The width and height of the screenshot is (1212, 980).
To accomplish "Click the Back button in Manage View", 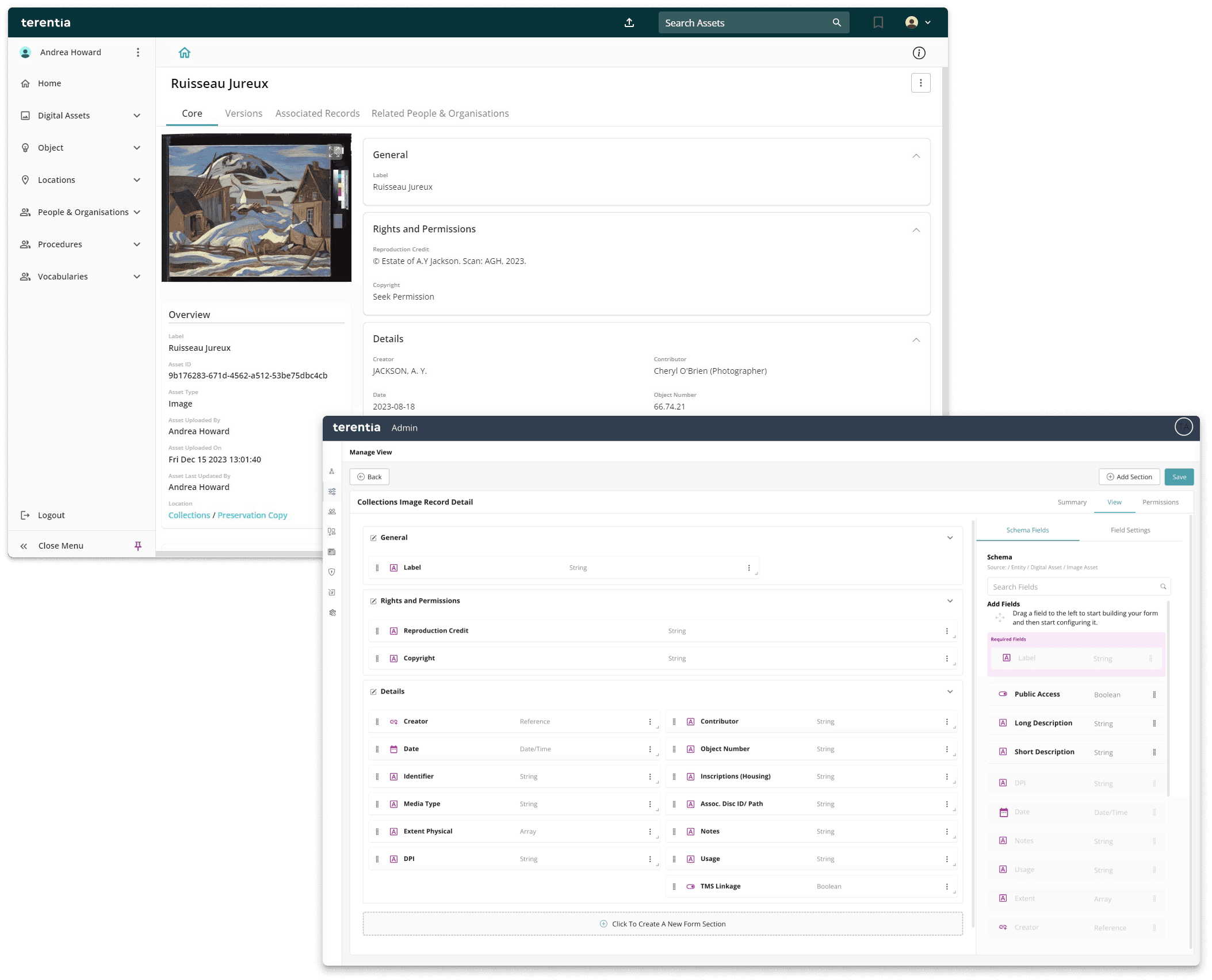I will (369, 477).
